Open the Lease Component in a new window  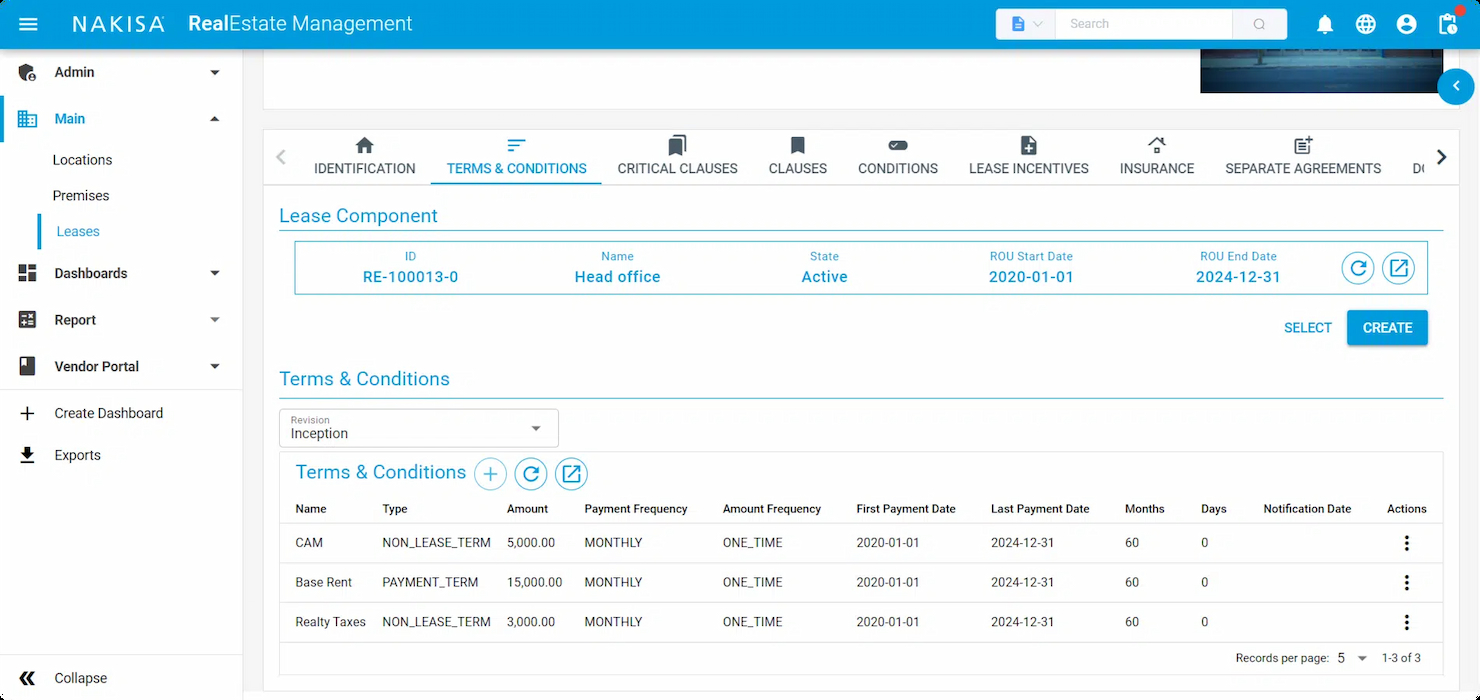tap(1398, 268)
